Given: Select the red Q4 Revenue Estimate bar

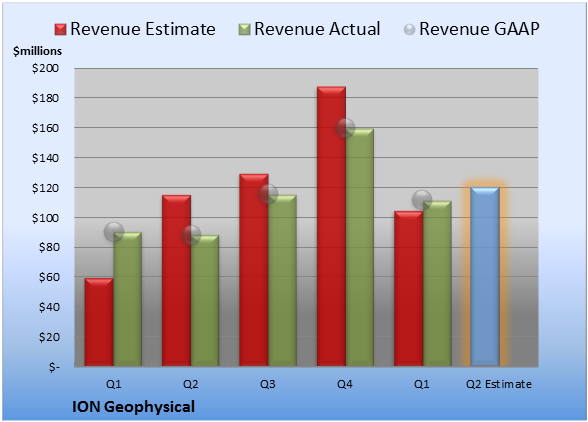Looking at the screenshot, I should tap(332, 226).
